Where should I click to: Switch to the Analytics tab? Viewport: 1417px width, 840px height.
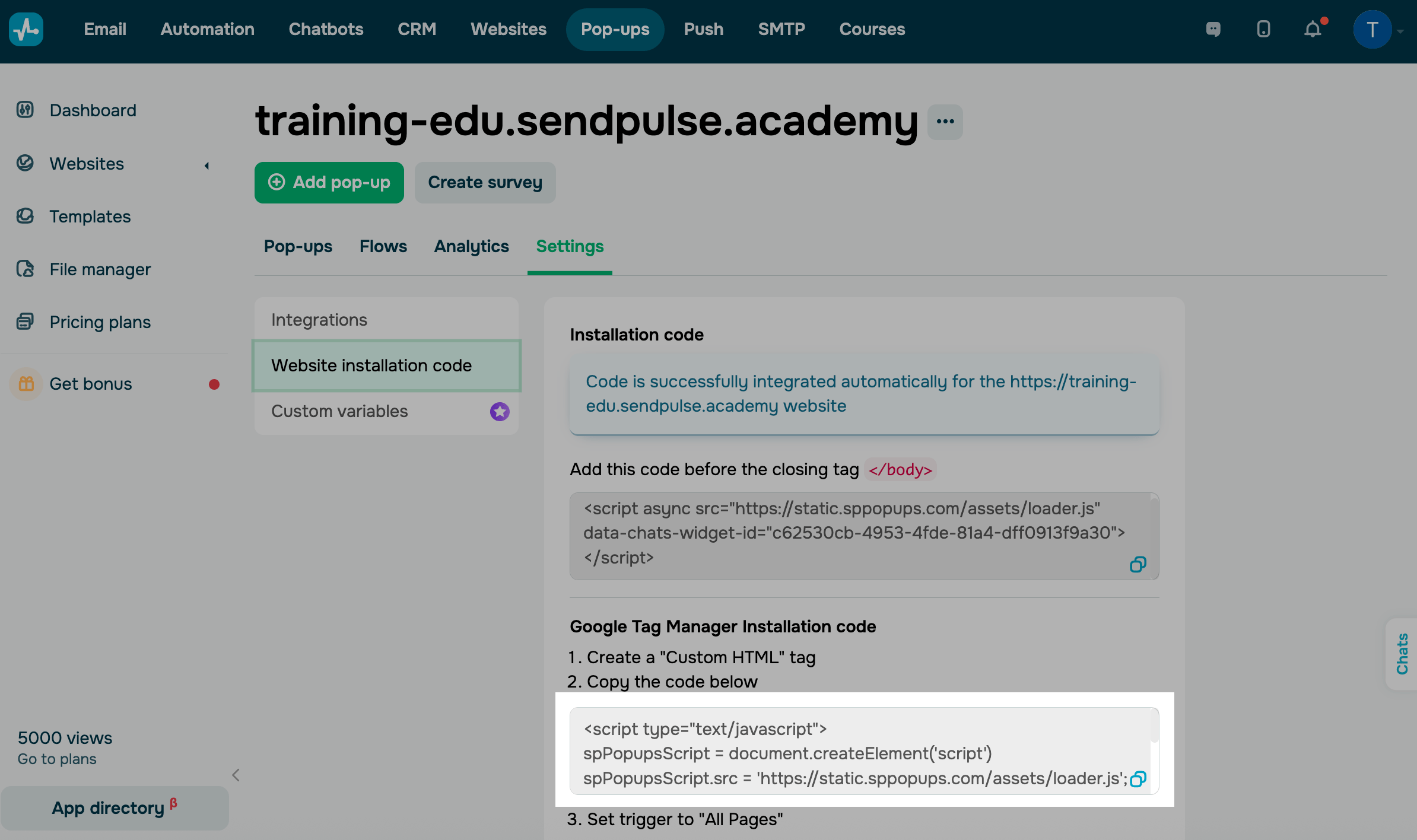pos(471,246)
